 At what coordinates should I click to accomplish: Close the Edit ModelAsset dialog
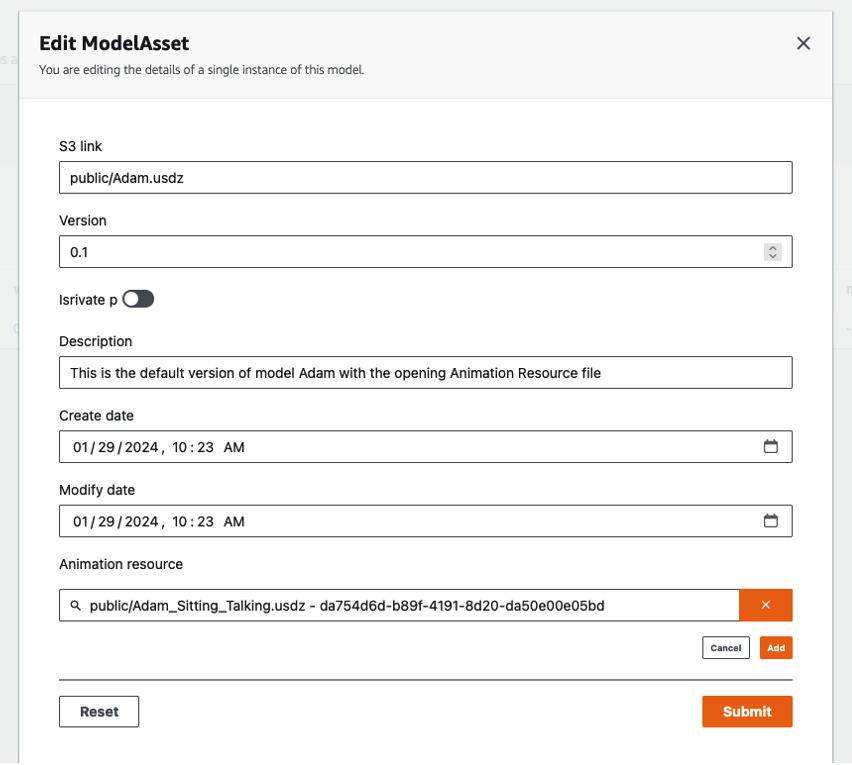click(x=803, y=43)
